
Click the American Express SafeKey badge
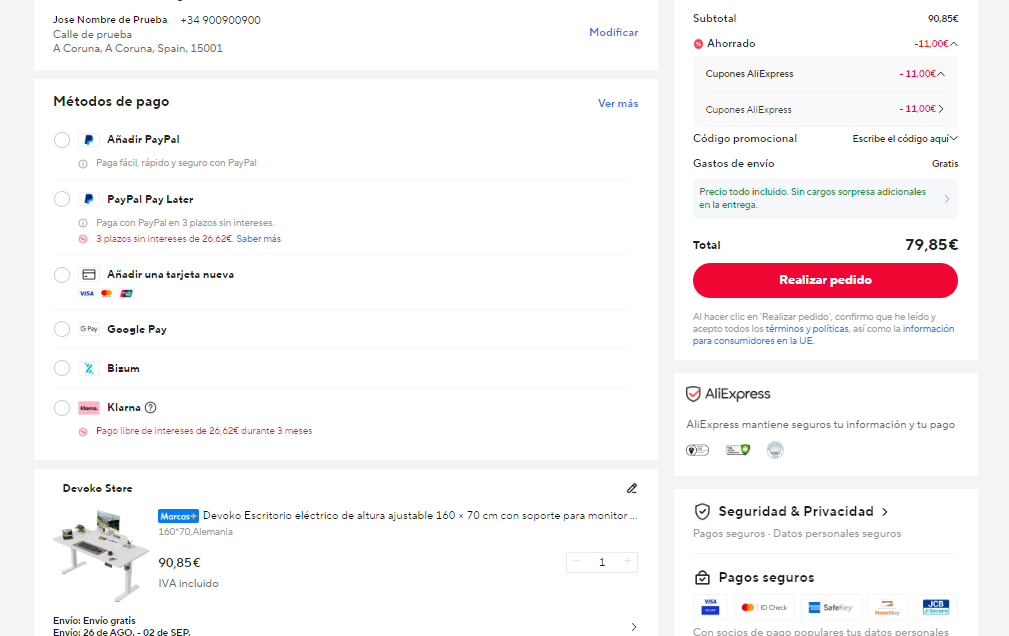[831, 606]
